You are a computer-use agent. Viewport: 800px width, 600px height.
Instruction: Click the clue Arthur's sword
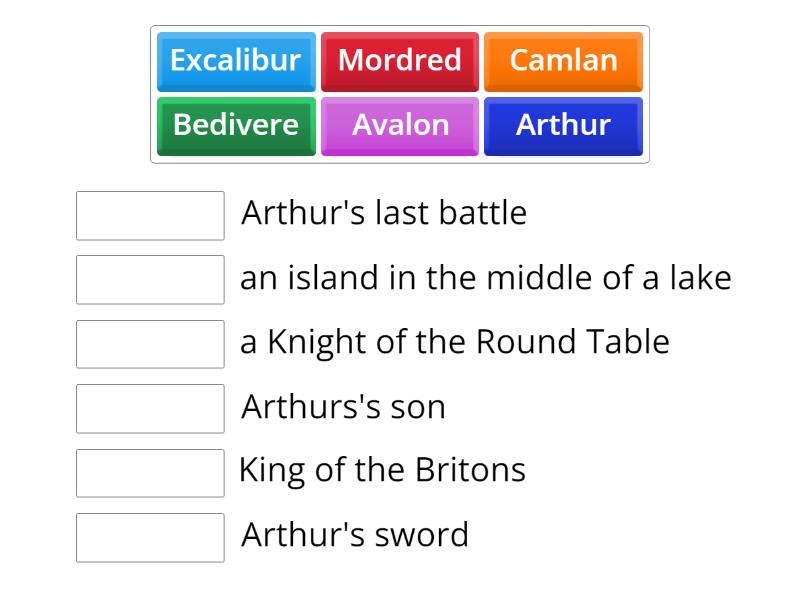click(x=354, y=535)
